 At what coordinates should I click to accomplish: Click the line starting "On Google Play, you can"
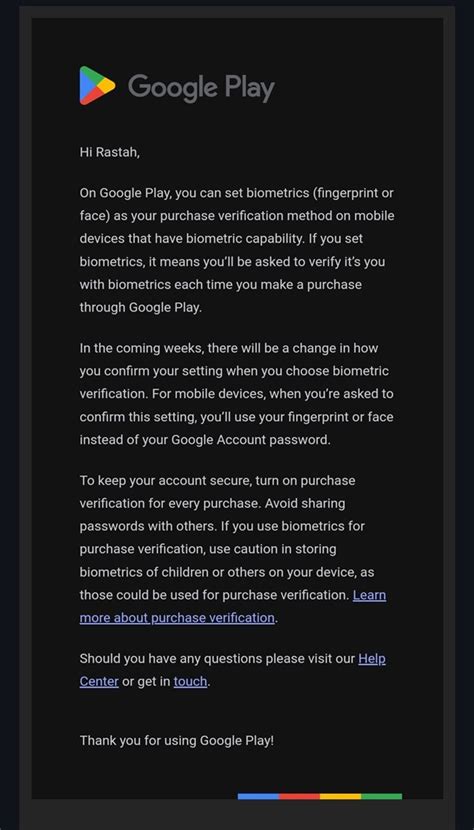tap(237, 193)
